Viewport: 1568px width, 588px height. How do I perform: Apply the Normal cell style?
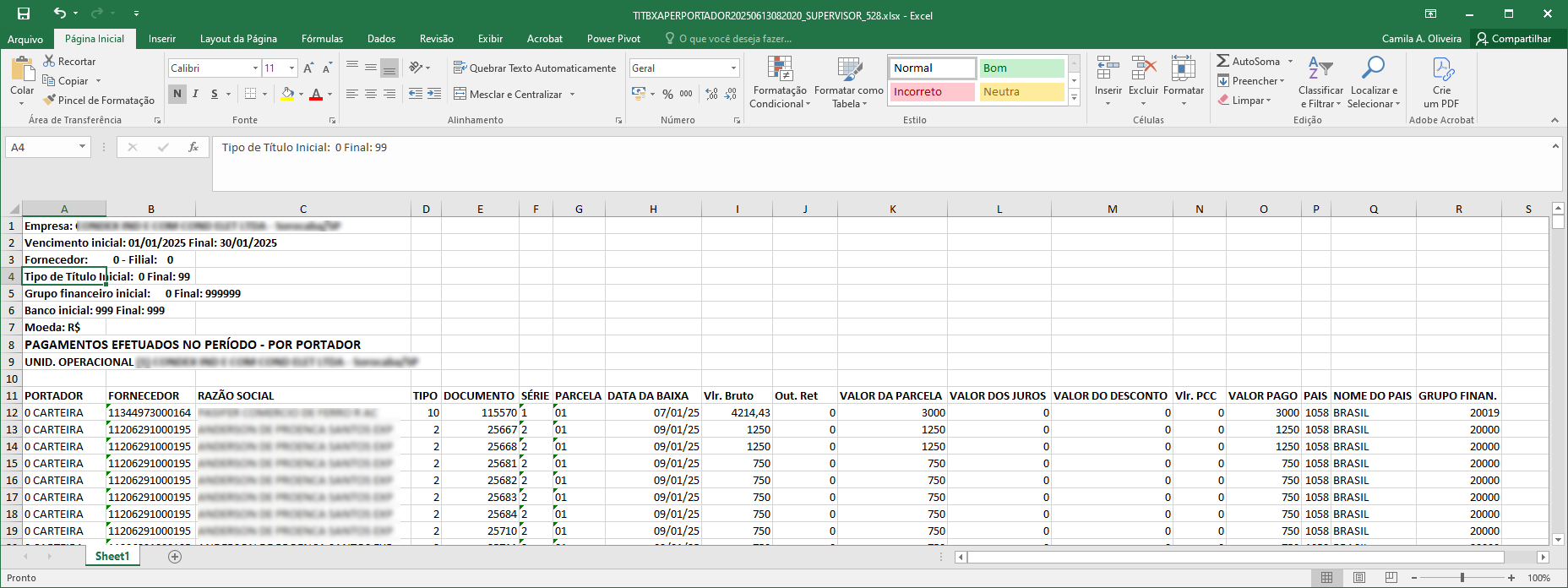pyautogui.click(x=932, y=68)
